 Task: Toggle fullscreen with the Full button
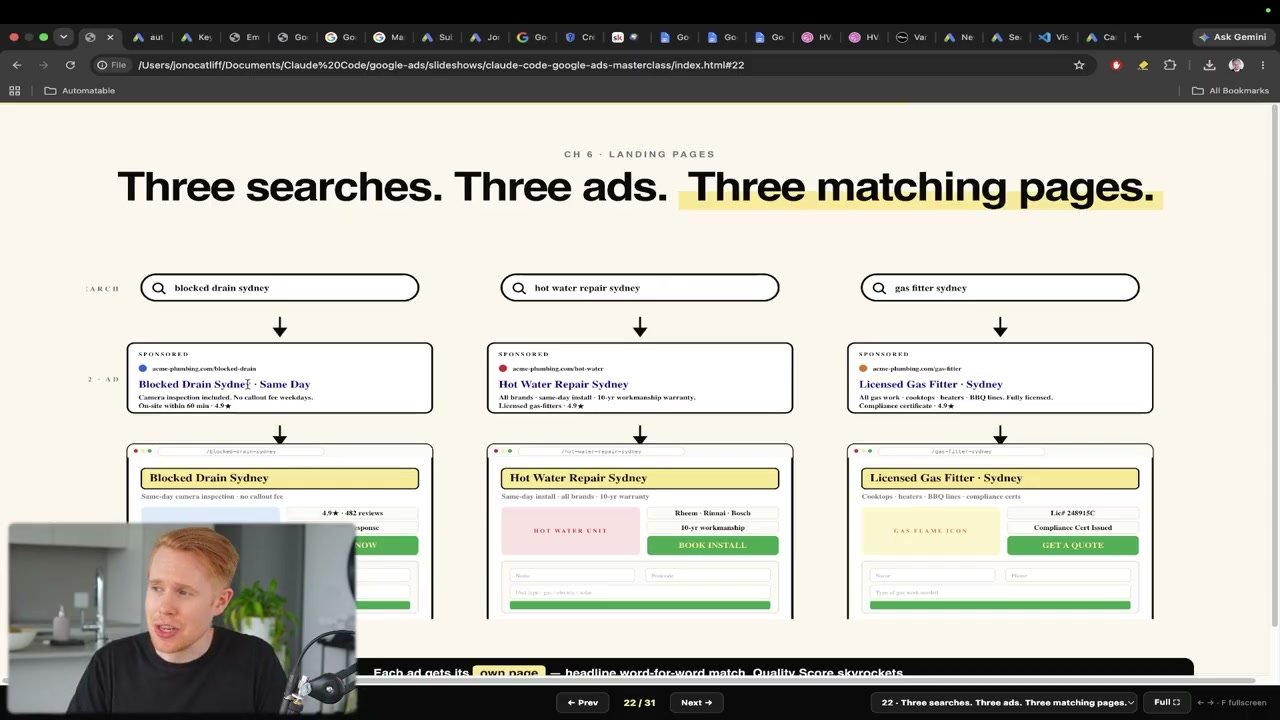pyautogui.click(x=1167, y=702)
